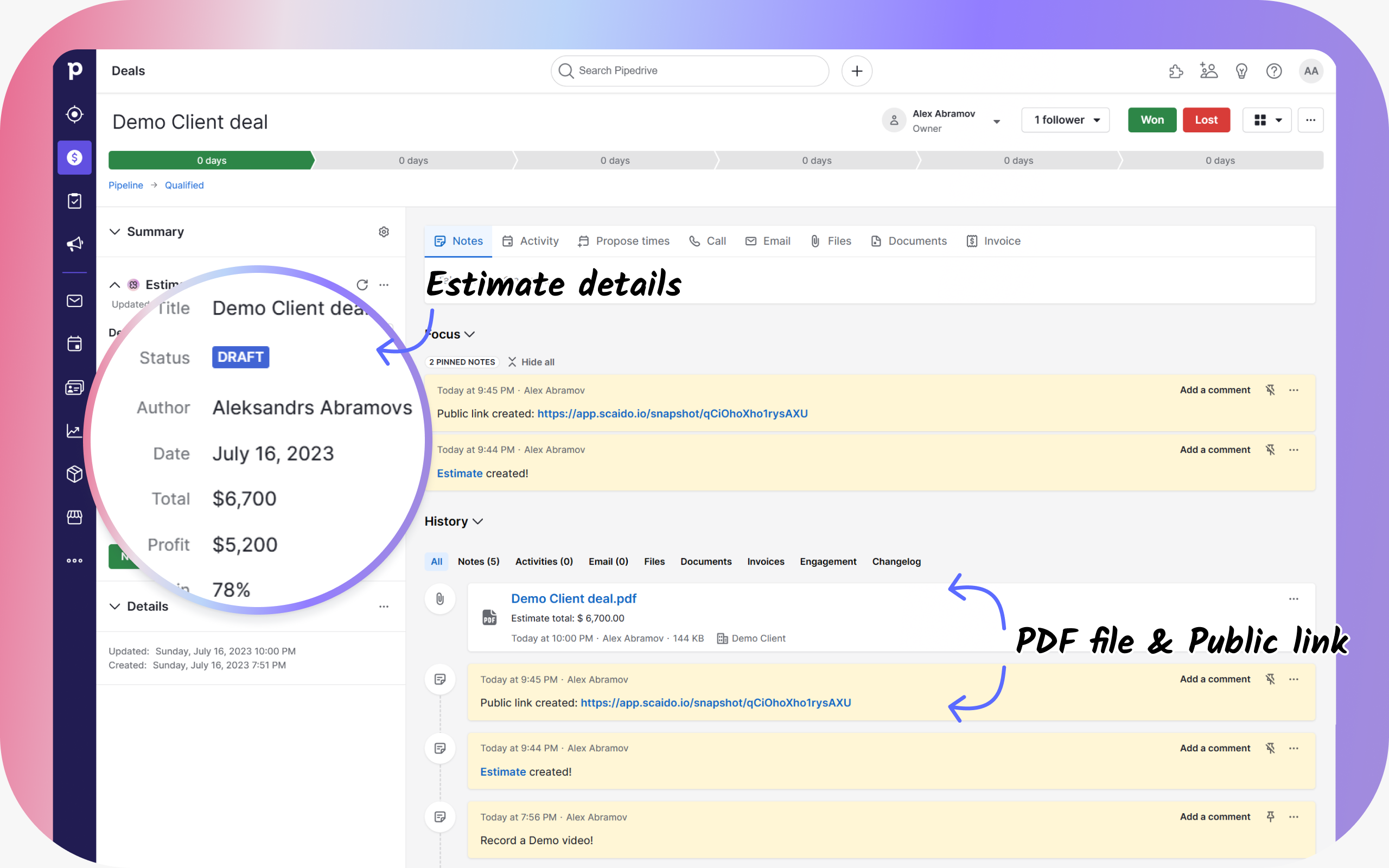Viewport: 1389px width, 868px height.
Task: Unpin the 9:45 PM note in History
Action: (1270, 679)
